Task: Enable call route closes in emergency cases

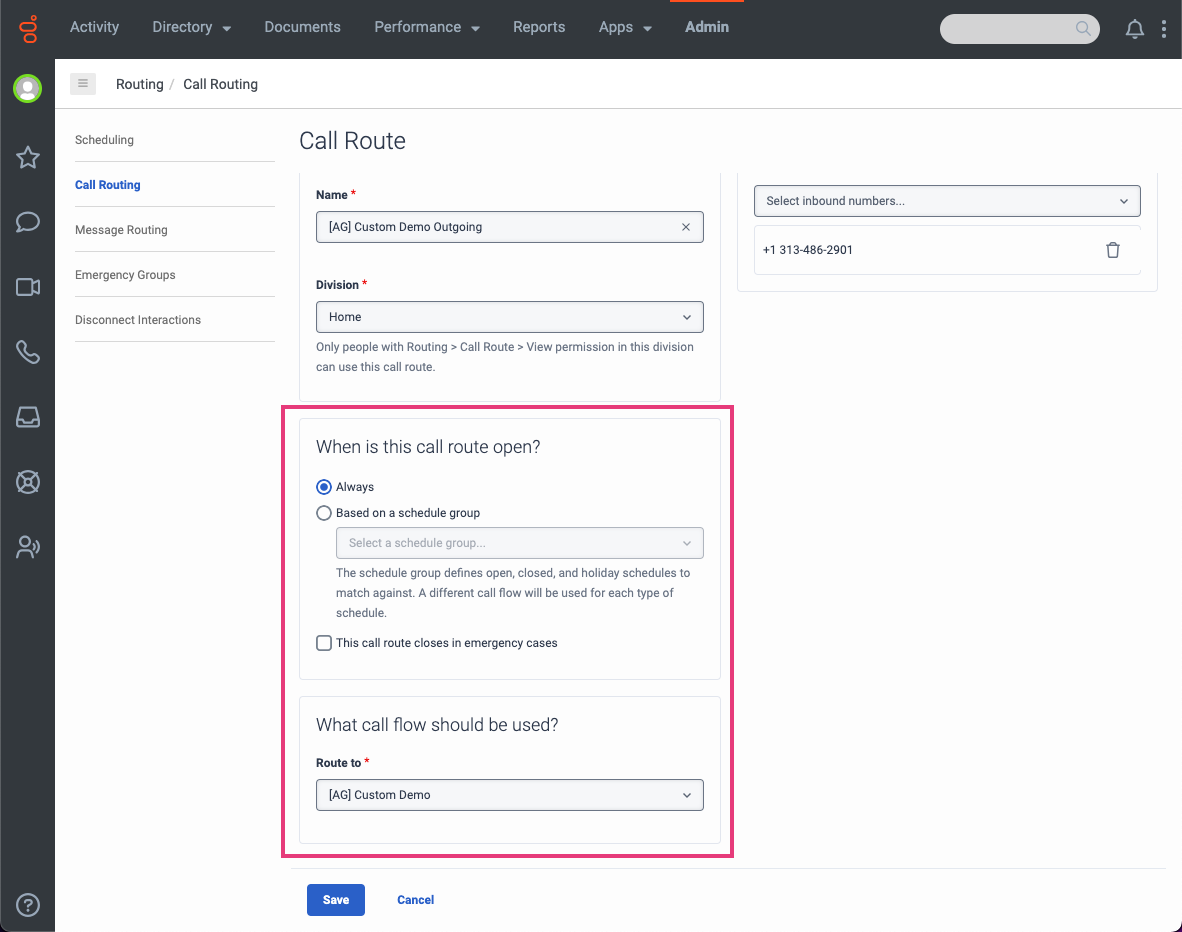Action: click(x=324, y=643)
